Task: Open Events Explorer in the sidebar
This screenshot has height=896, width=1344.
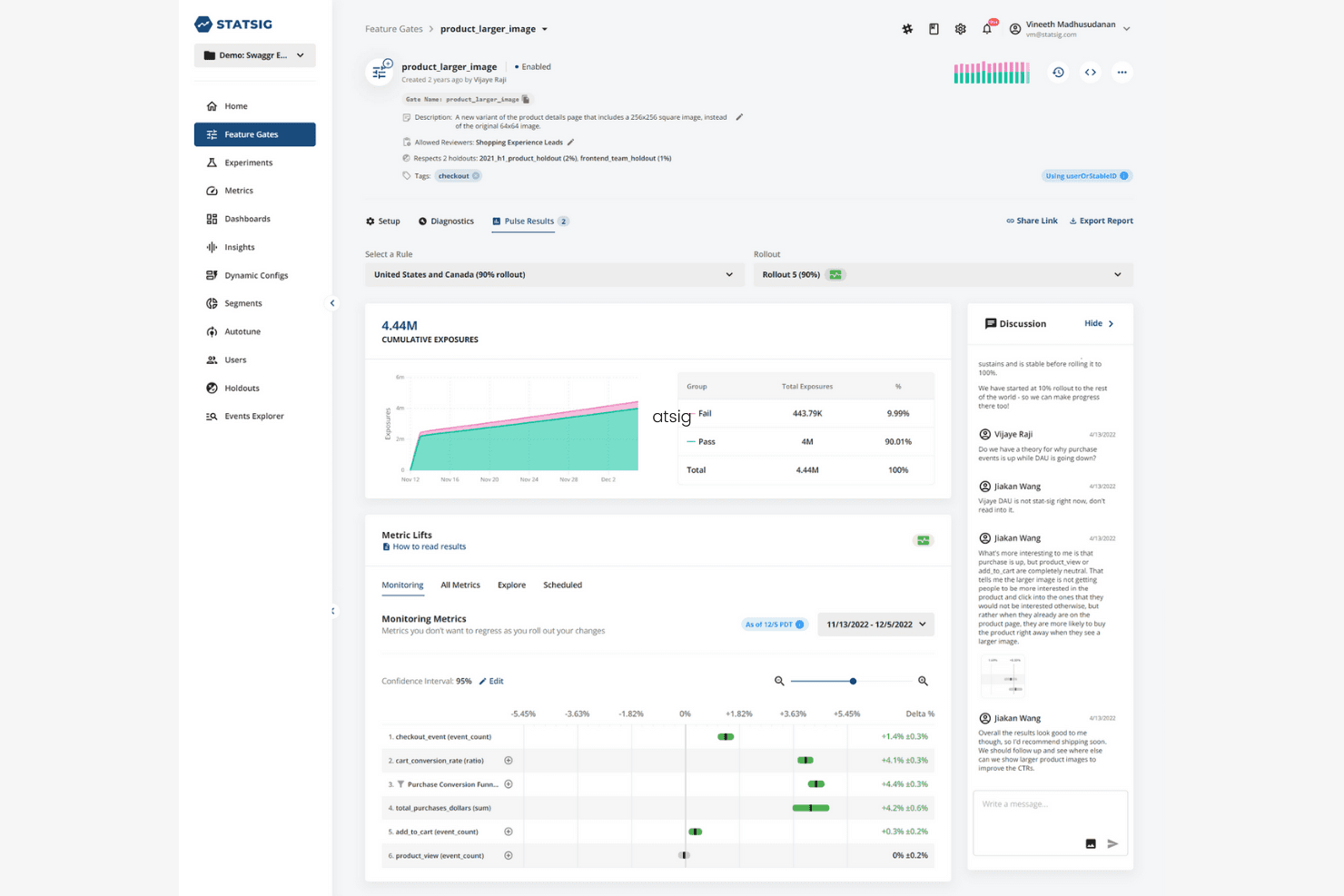Action: pos(255,416)
